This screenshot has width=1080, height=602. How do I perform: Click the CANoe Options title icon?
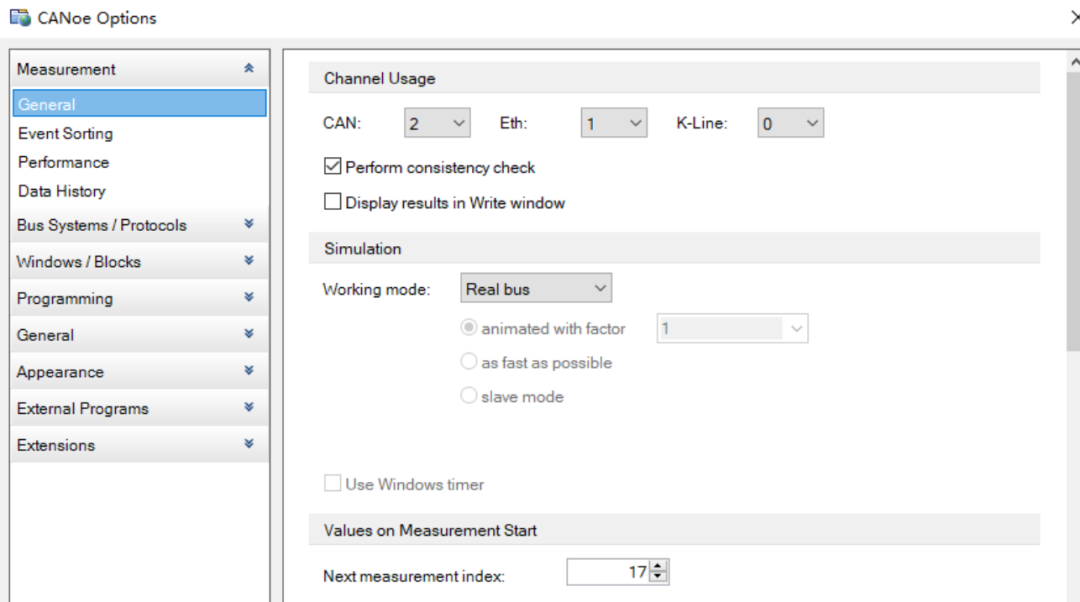click(20, 17)
